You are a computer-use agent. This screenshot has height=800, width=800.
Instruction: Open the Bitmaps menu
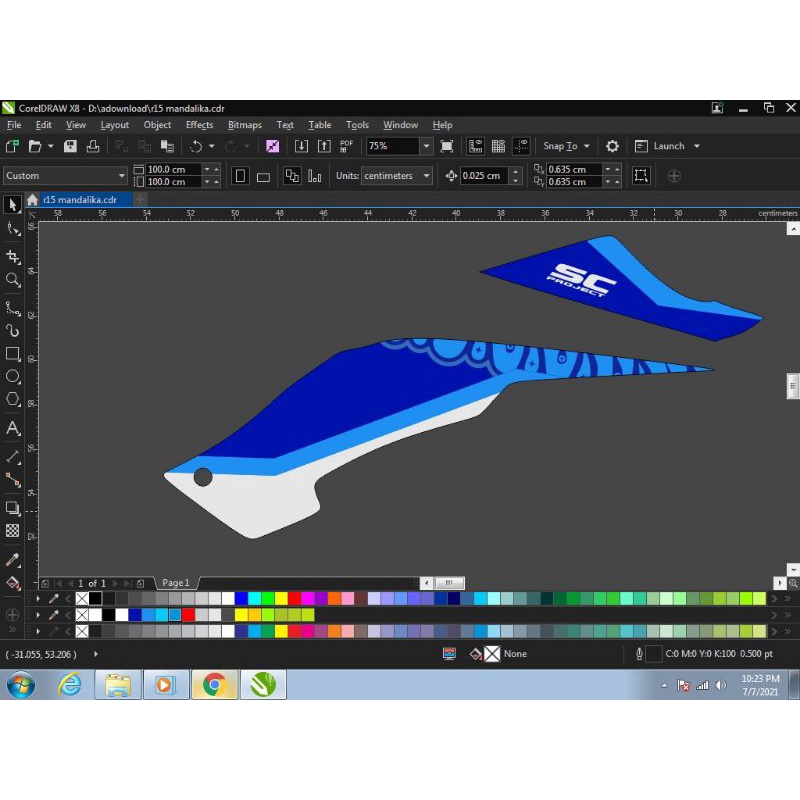coord(244,124)
